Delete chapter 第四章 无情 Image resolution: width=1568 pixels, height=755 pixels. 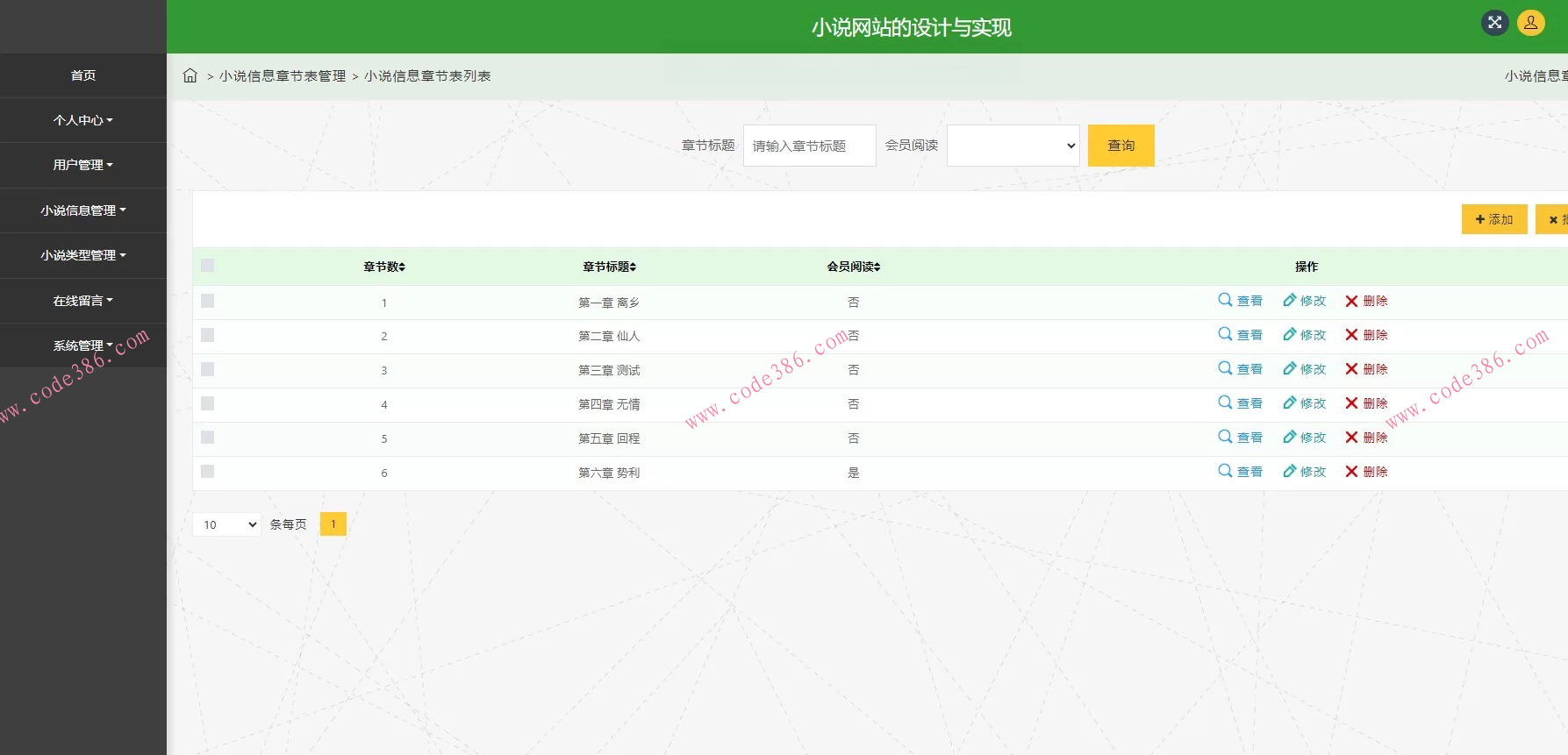tap(1366, 403)
